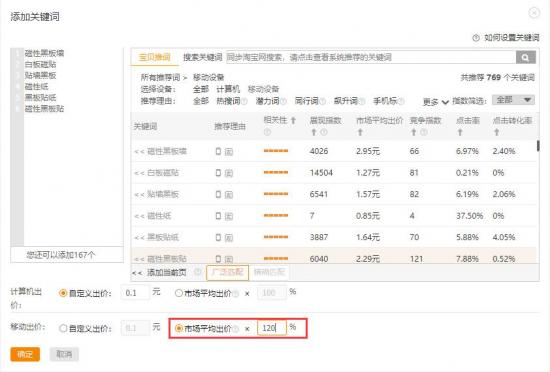Click the 计算机 percentage field showing 100
550x372 pixels.
(272, 293)
